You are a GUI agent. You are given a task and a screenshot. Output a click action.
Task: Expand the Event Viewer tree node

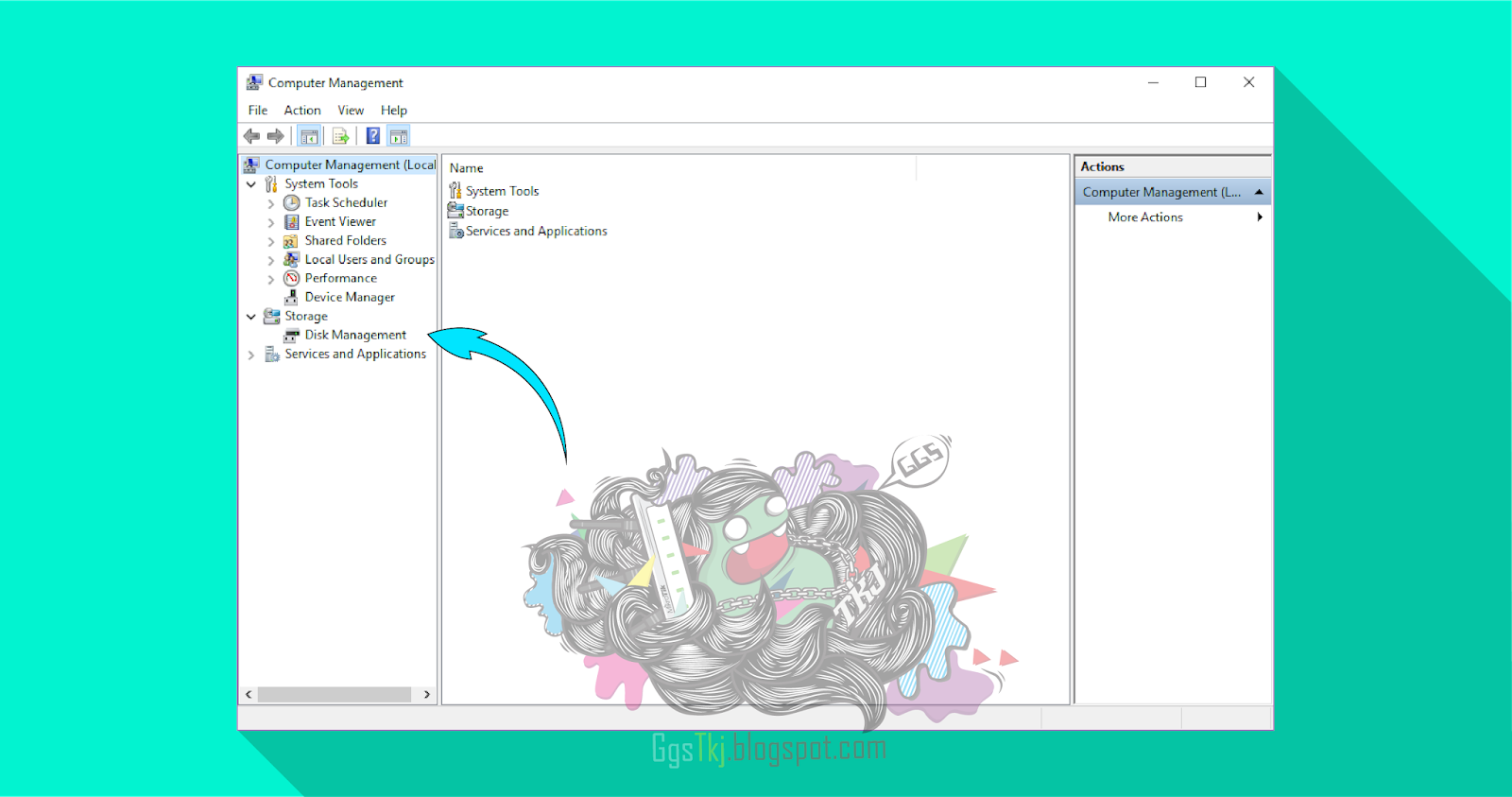click(x=271, y=222)
